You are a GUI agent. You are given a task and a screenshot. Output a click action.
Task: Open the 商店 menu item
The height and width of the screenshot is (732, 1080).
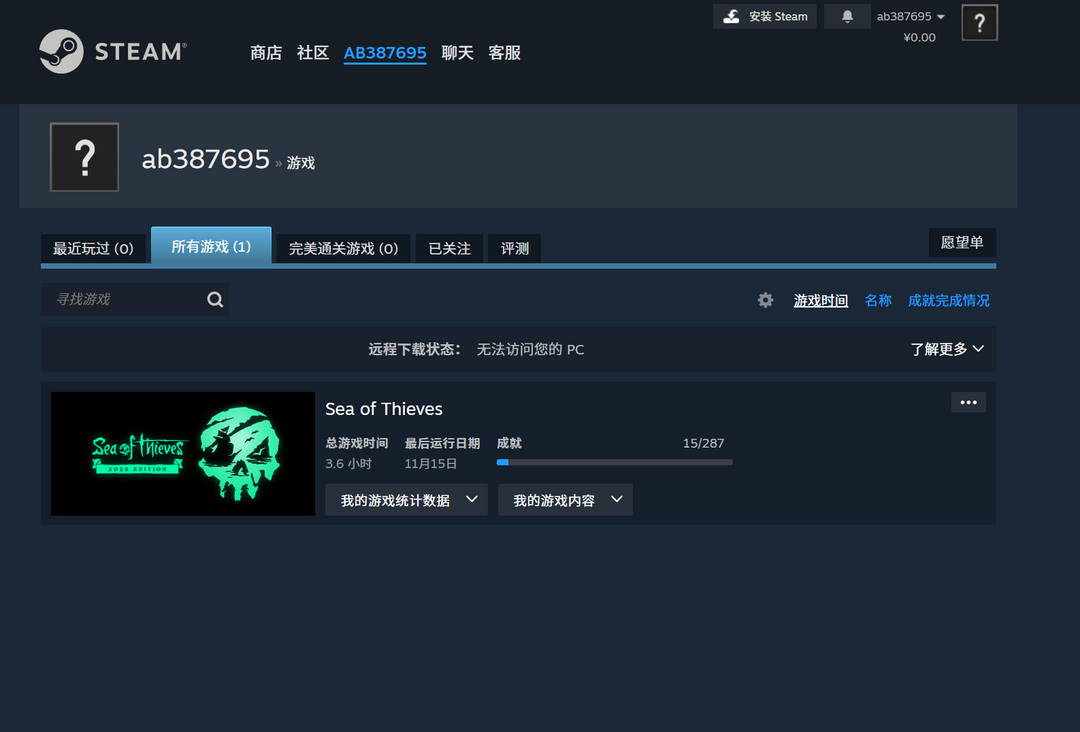[x=266, y=53]
